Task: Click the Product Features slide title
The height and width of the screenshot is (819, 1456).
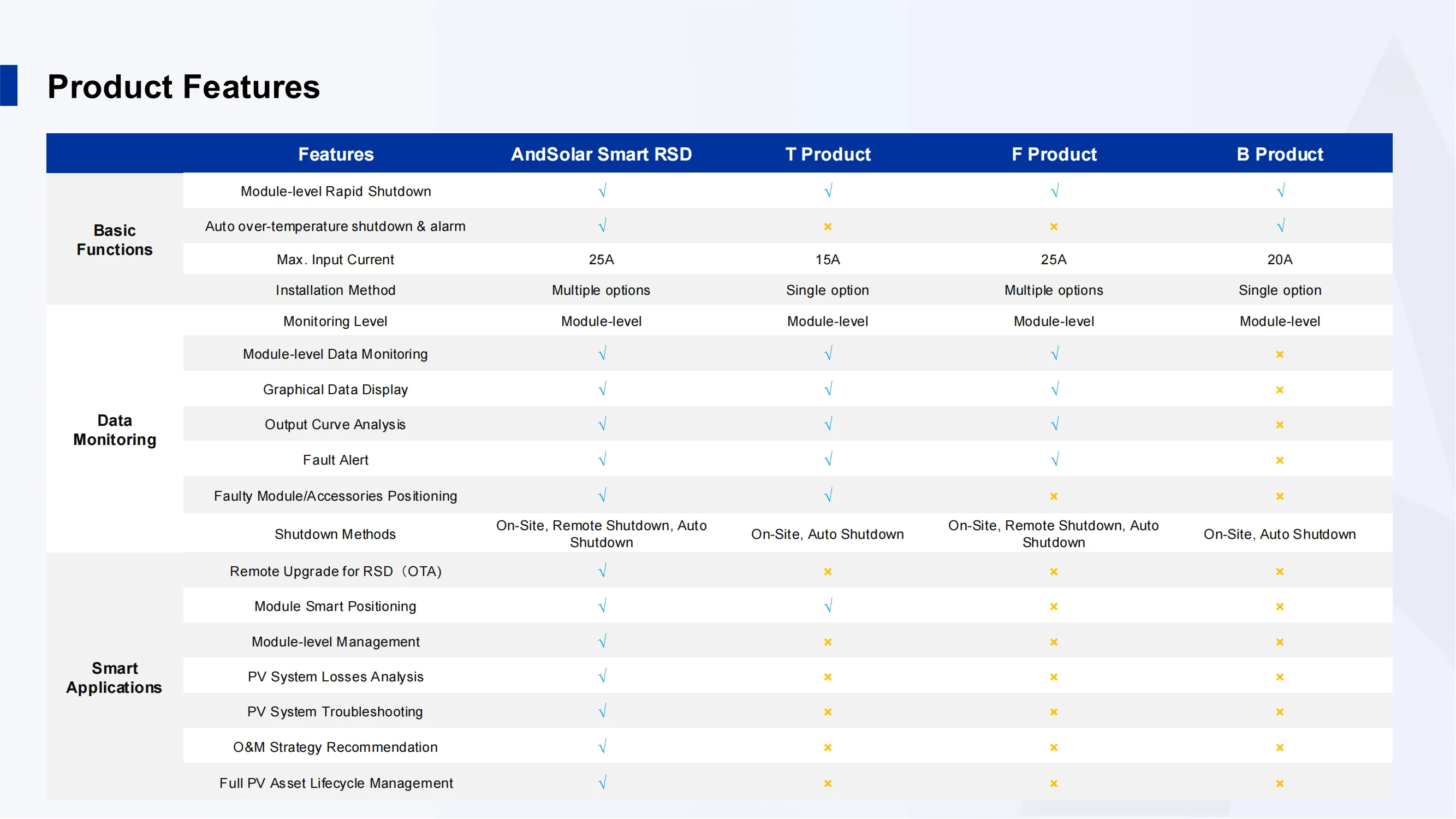Action: pos(183,86)
